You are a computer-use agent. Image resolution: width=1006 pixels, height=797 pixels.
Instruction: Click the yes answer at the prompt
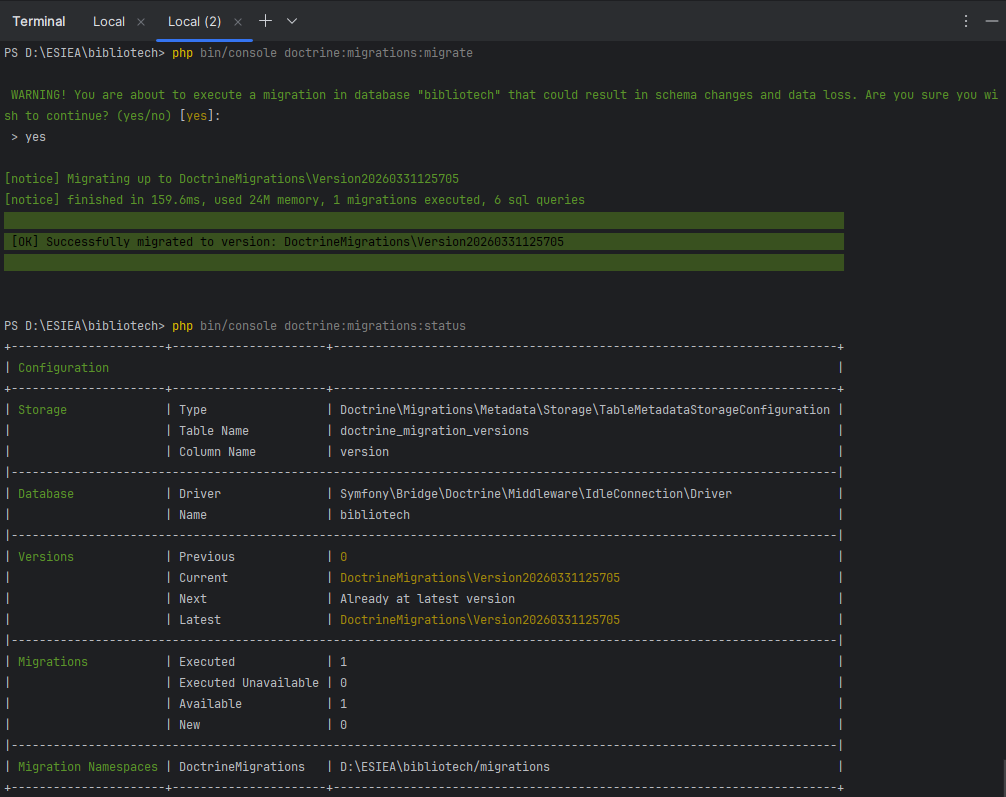click(35, 137)
